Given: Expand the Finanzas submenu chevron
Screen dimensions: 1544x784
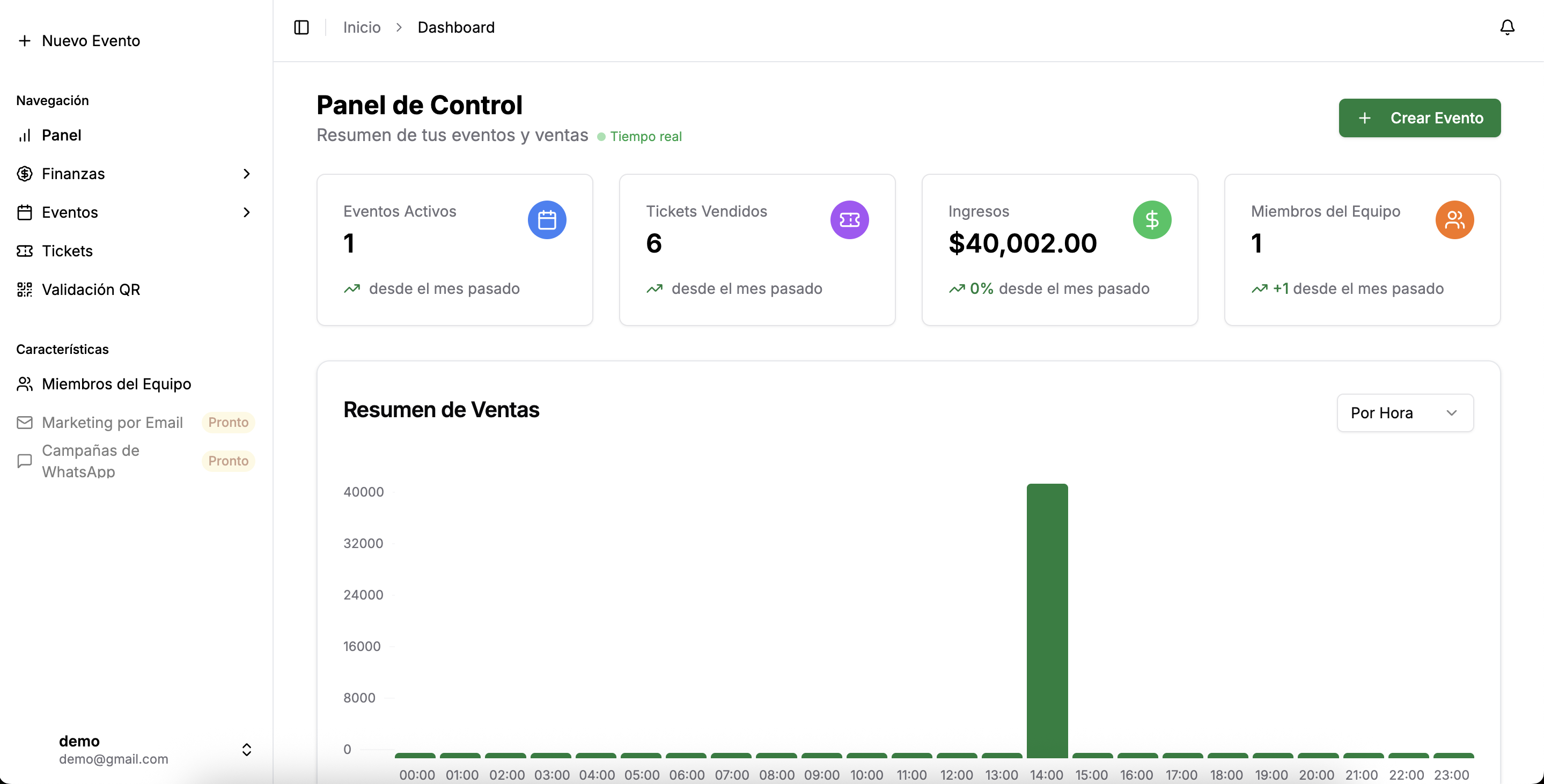Looking at the screenshot, I should coord(246,174).
